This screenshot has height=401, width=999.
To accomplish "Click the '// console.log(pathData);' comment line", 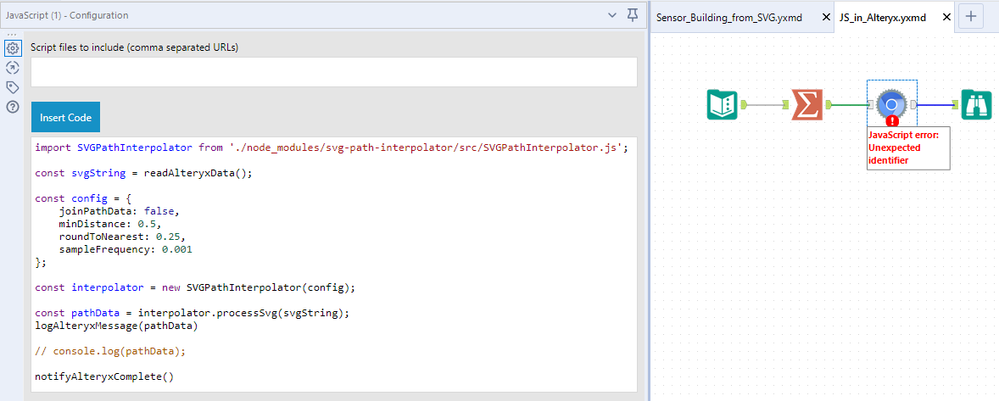I will click(111, 351).
